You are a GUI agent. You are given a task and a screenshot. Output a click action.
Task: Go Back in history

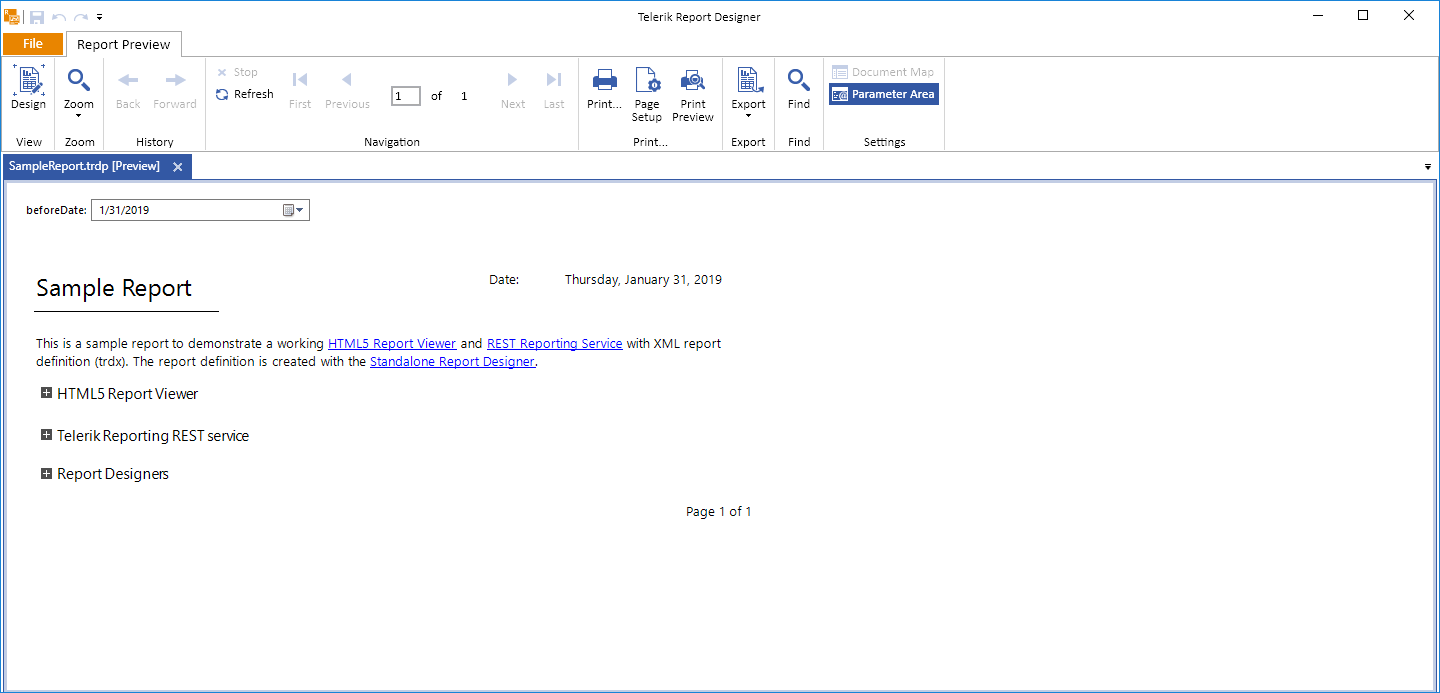click(x=128, y=89)
